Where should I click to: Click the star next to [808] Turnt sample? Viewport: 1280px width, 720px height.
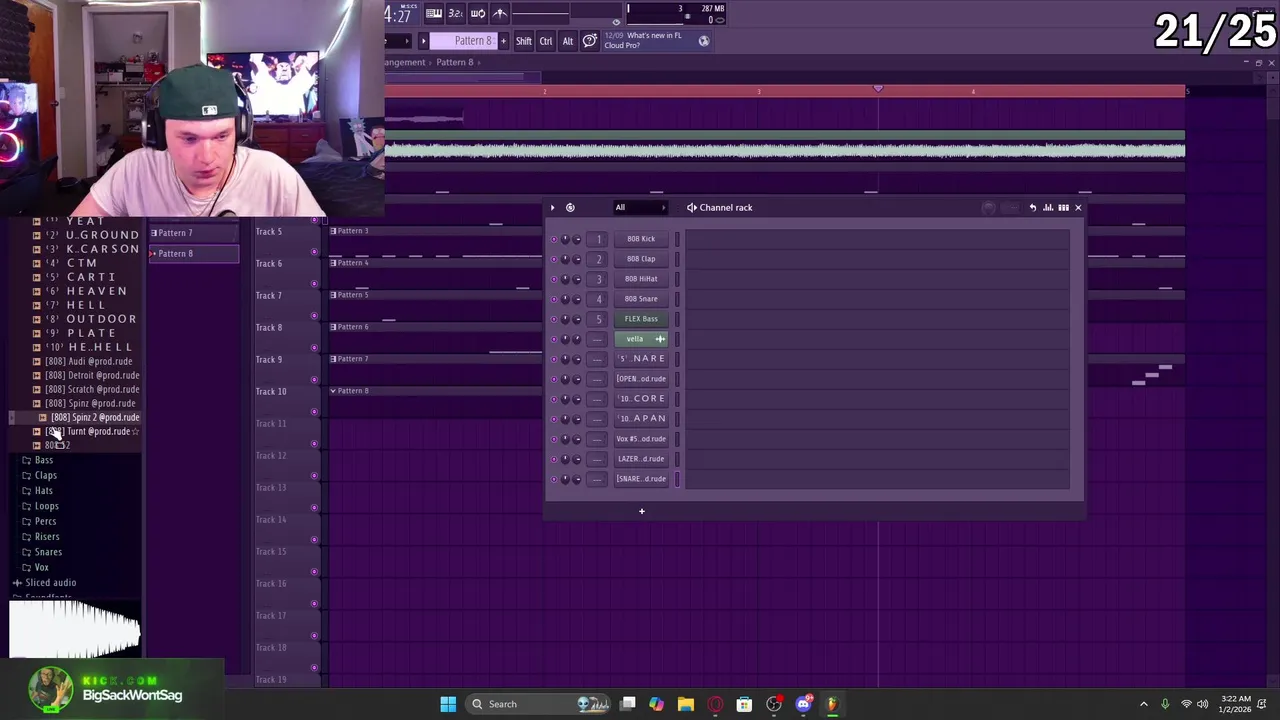pos(136,431)
